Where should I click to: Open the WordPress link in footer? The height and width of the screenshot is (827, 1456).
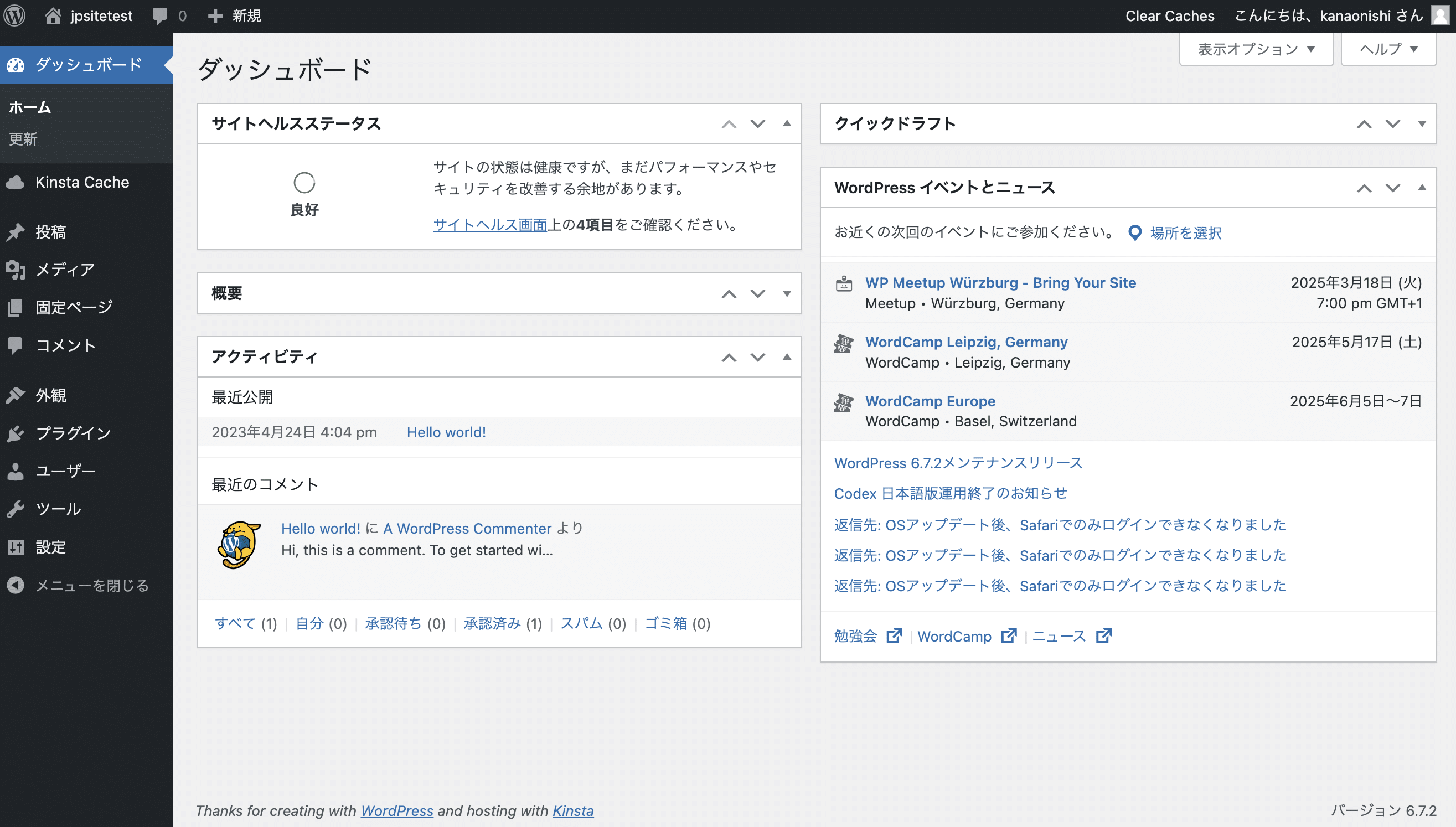click(x=396, y=810)
